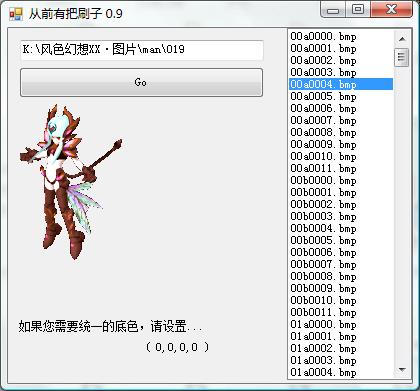Select 00a0007.bmp in the list
This screenshot has width=420, height=391.
(x=341, y=120)
